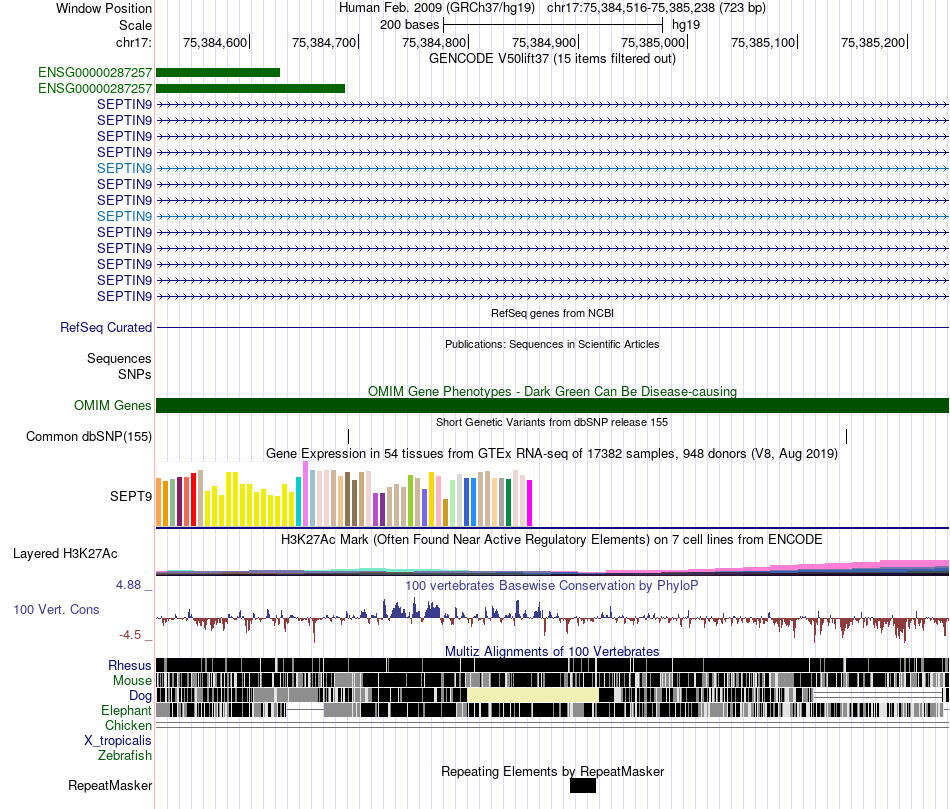The height and width of the screenshot is (809, 950).
Task: Select the dark green OMIM gene bar
Action: point(553,405)
